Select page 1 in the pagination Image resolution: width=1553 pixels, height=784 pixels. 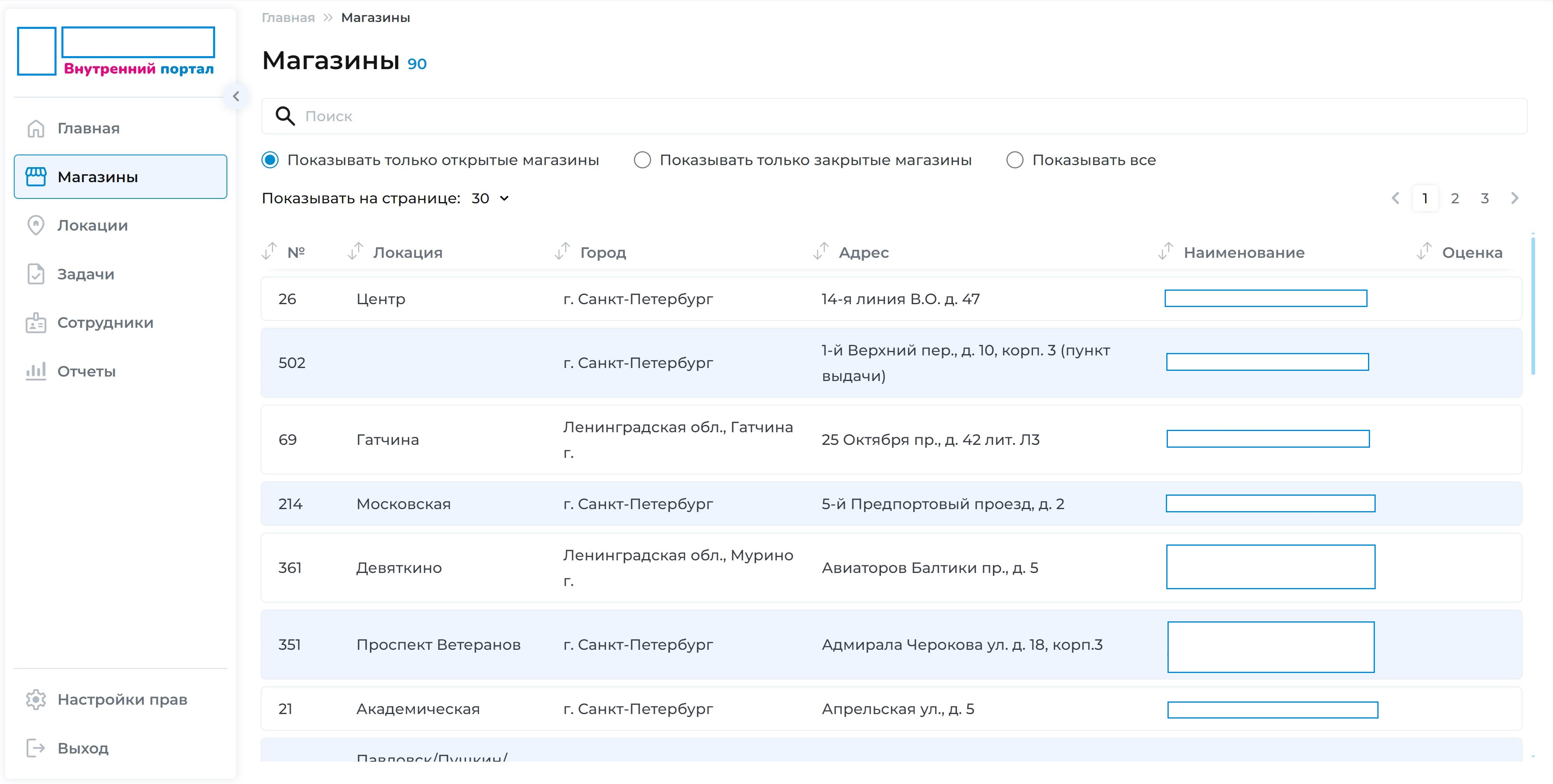1425,198
